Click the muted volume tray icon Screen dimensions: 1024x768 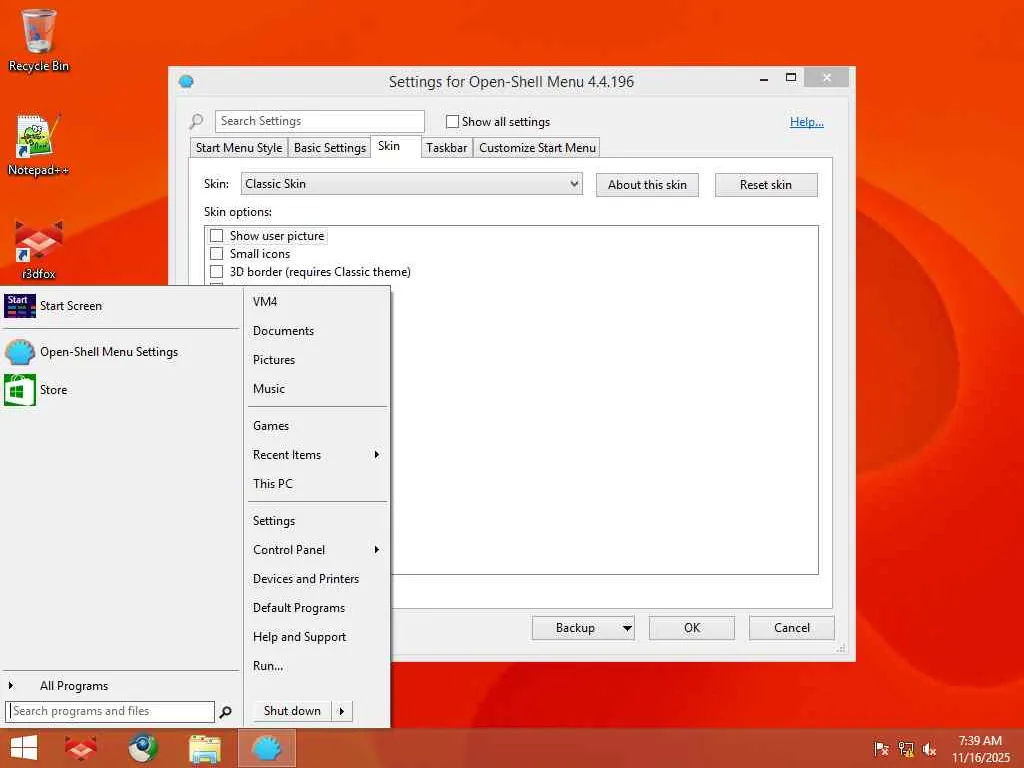coord(929,748)
